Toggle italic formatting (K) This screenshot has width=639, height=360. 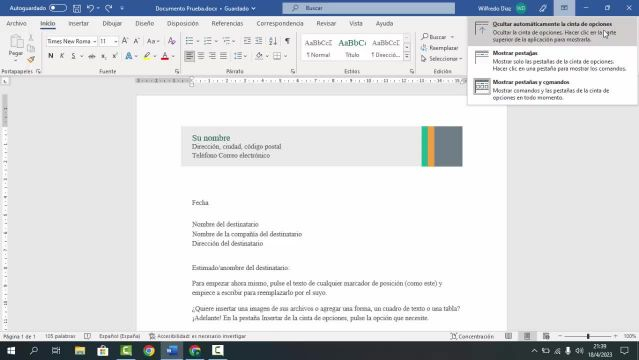62,56
